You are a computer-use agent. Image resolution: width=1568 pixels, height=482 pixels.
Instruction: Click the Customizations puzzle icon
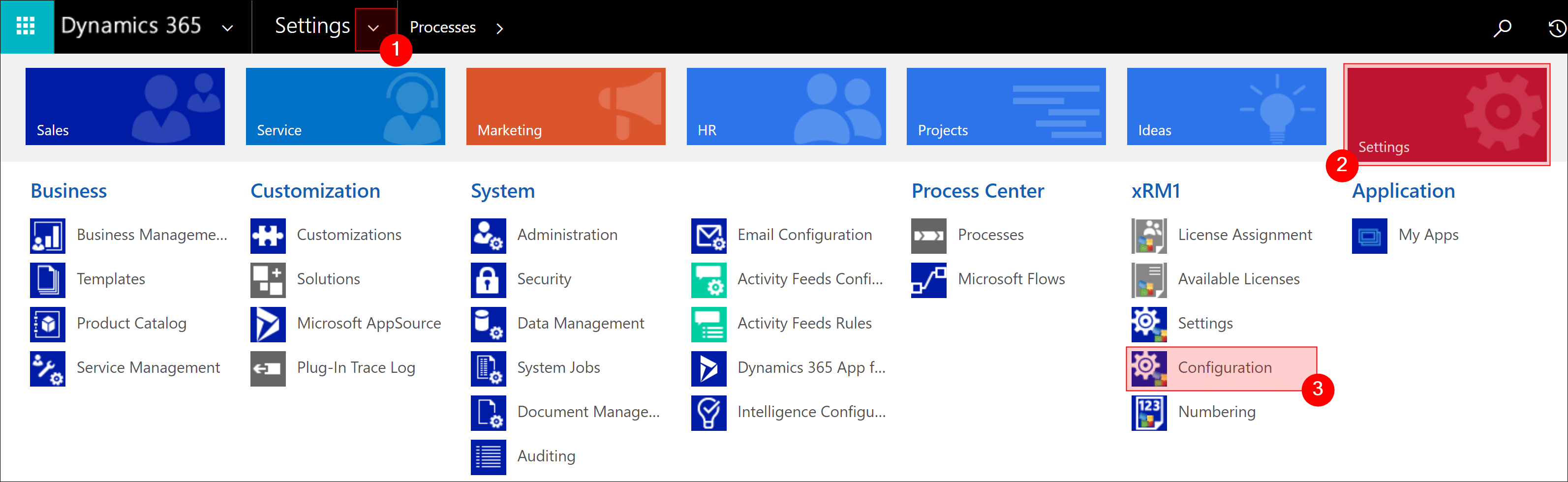click(268, 236)
